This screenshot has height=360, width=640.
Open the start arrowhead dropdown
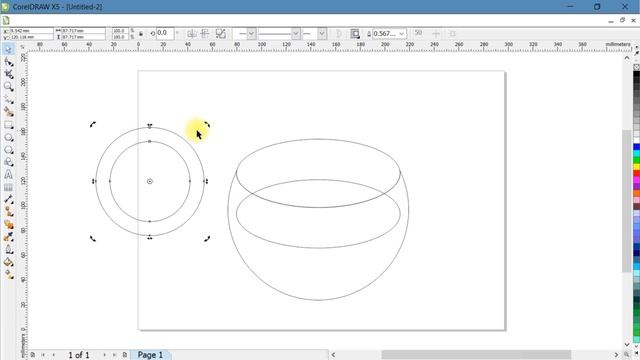pos(251,34)
